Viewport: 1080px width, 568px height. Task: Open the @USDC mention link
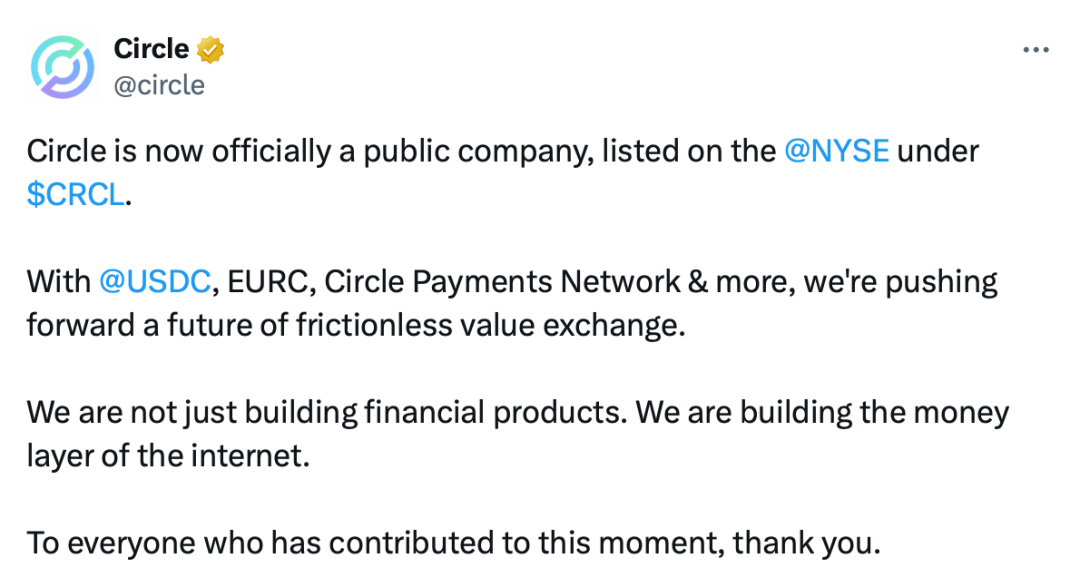155,282
